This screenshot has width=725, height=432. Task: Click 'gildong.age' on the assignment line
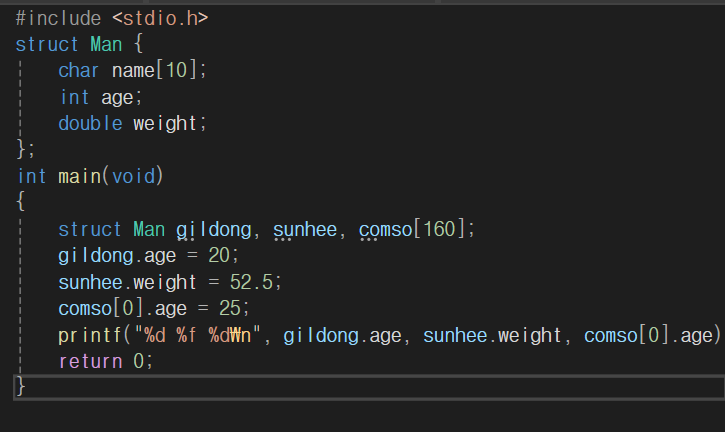[x=117, y=256]
